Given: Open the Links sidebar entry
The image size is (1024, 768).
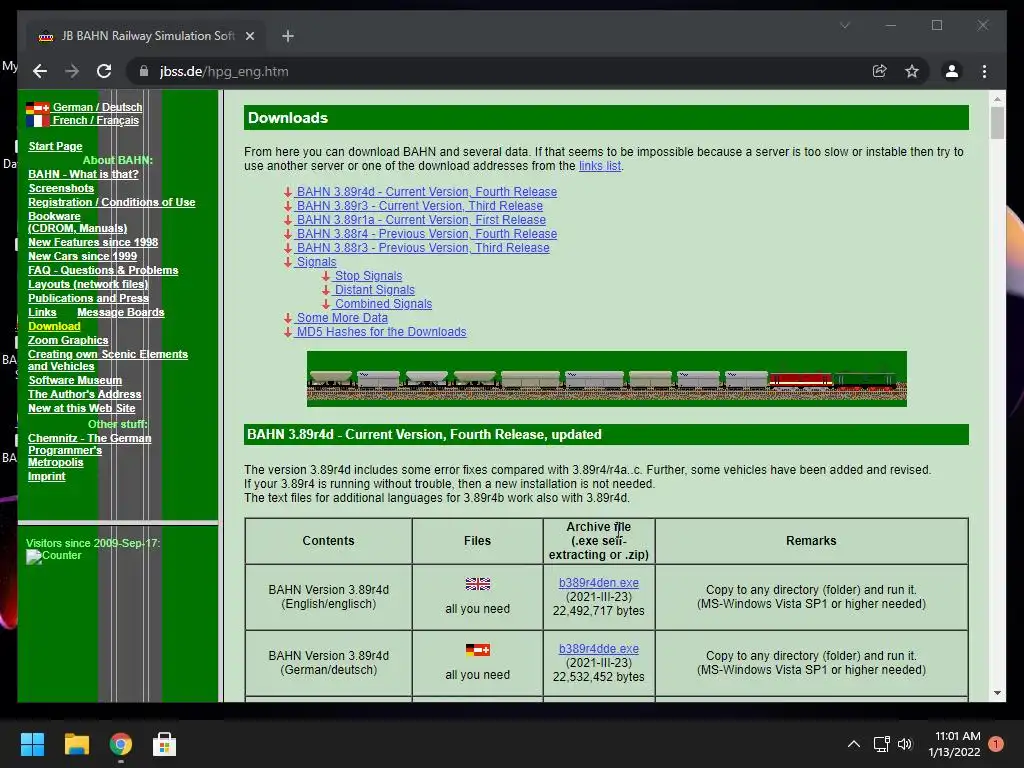Looking at the screenshot, I should 42,312.
